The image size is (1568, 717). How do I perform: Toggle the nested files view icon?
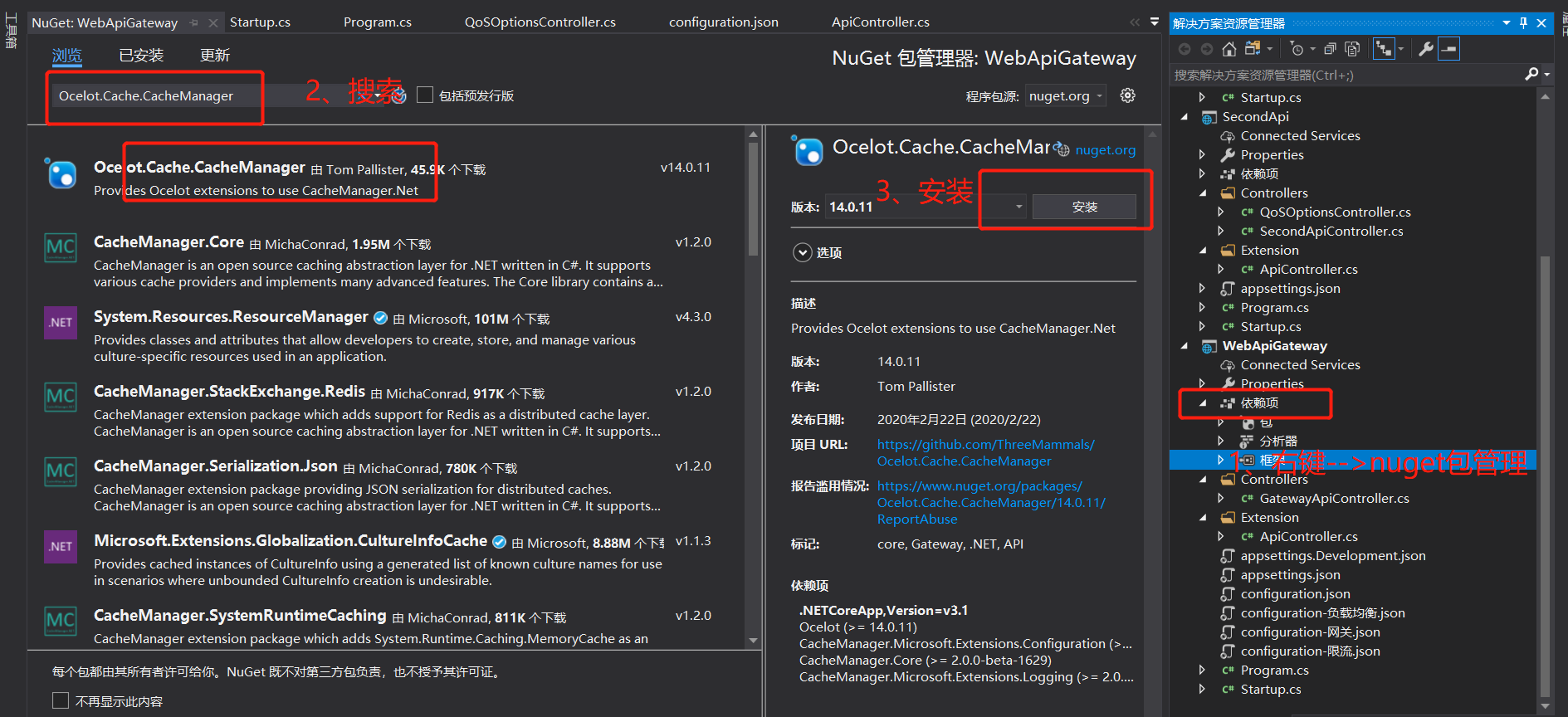[x=1383, y=49]
